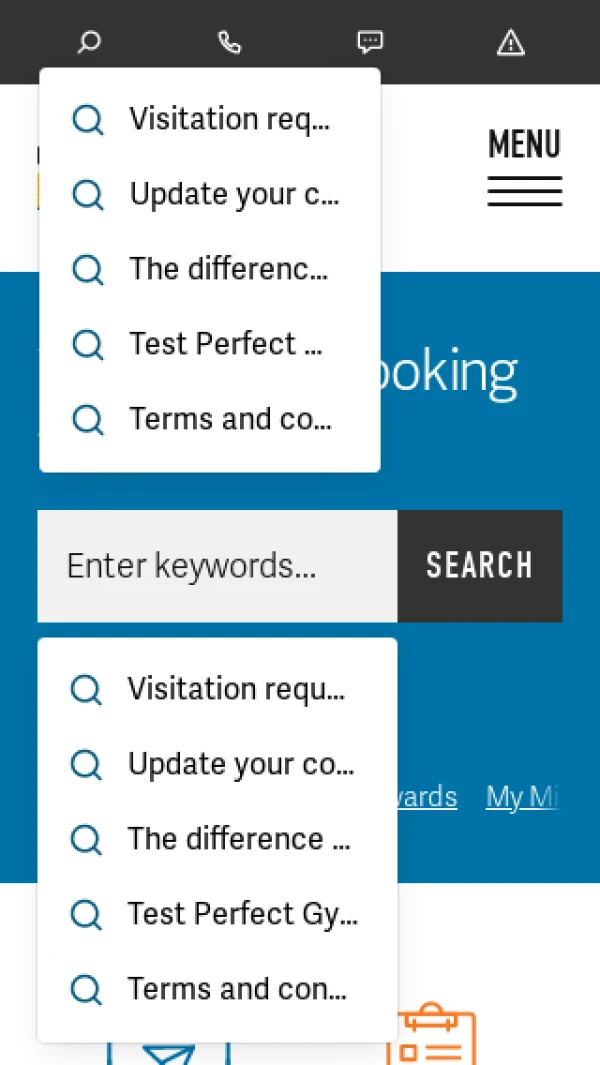This screenshot has width=600, height=1065.
Task: Click the warning triangle alert icon
Action: tap(510, 42)
